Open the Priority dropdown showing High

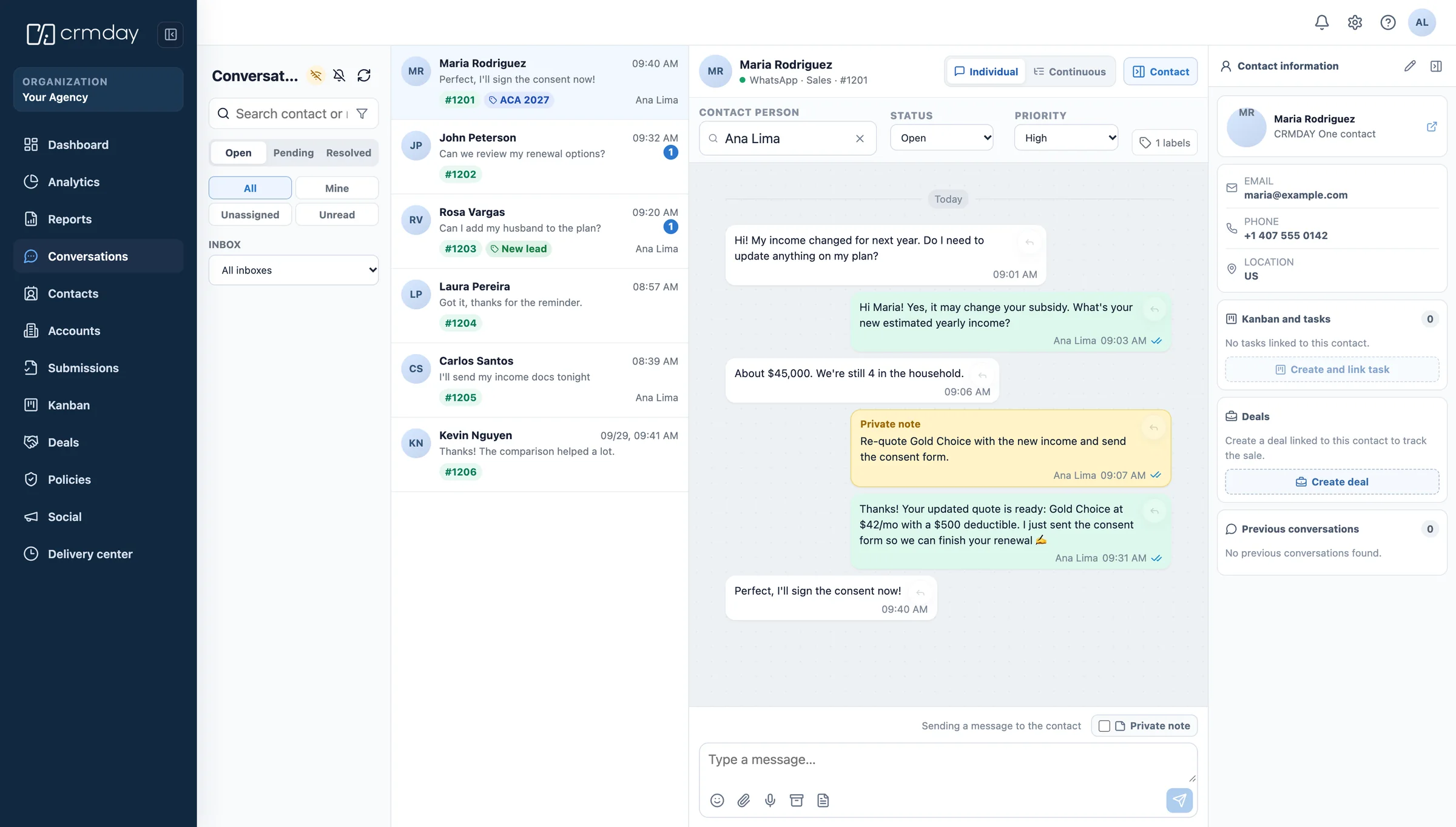click(1066, 138)
